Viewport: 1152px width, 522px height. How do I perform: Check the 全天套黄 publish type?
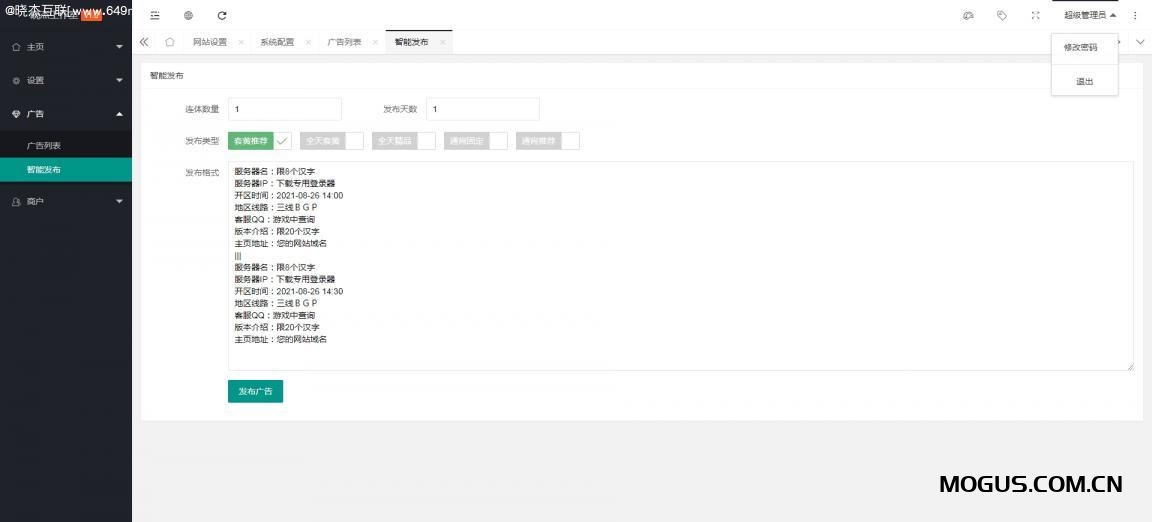point(331,141)
